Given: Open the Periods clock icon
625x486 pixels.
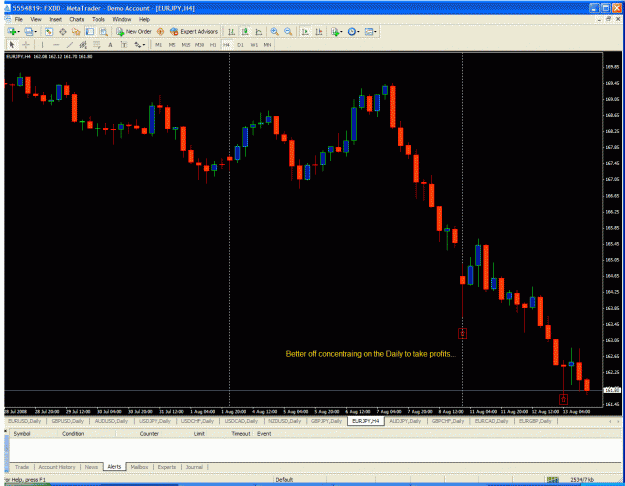Looking at the screenshot, I should tap(352, 31).
